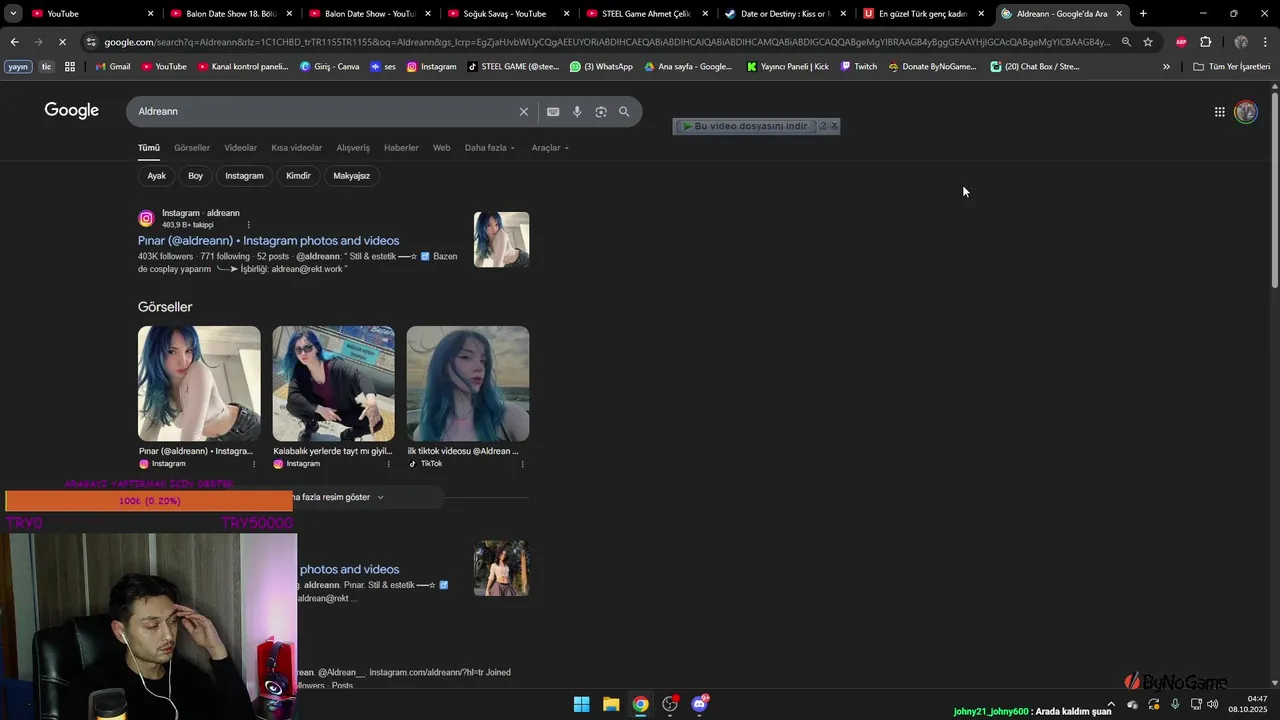Open the Donate ByNoGame bookmark

tap(932, 67)
